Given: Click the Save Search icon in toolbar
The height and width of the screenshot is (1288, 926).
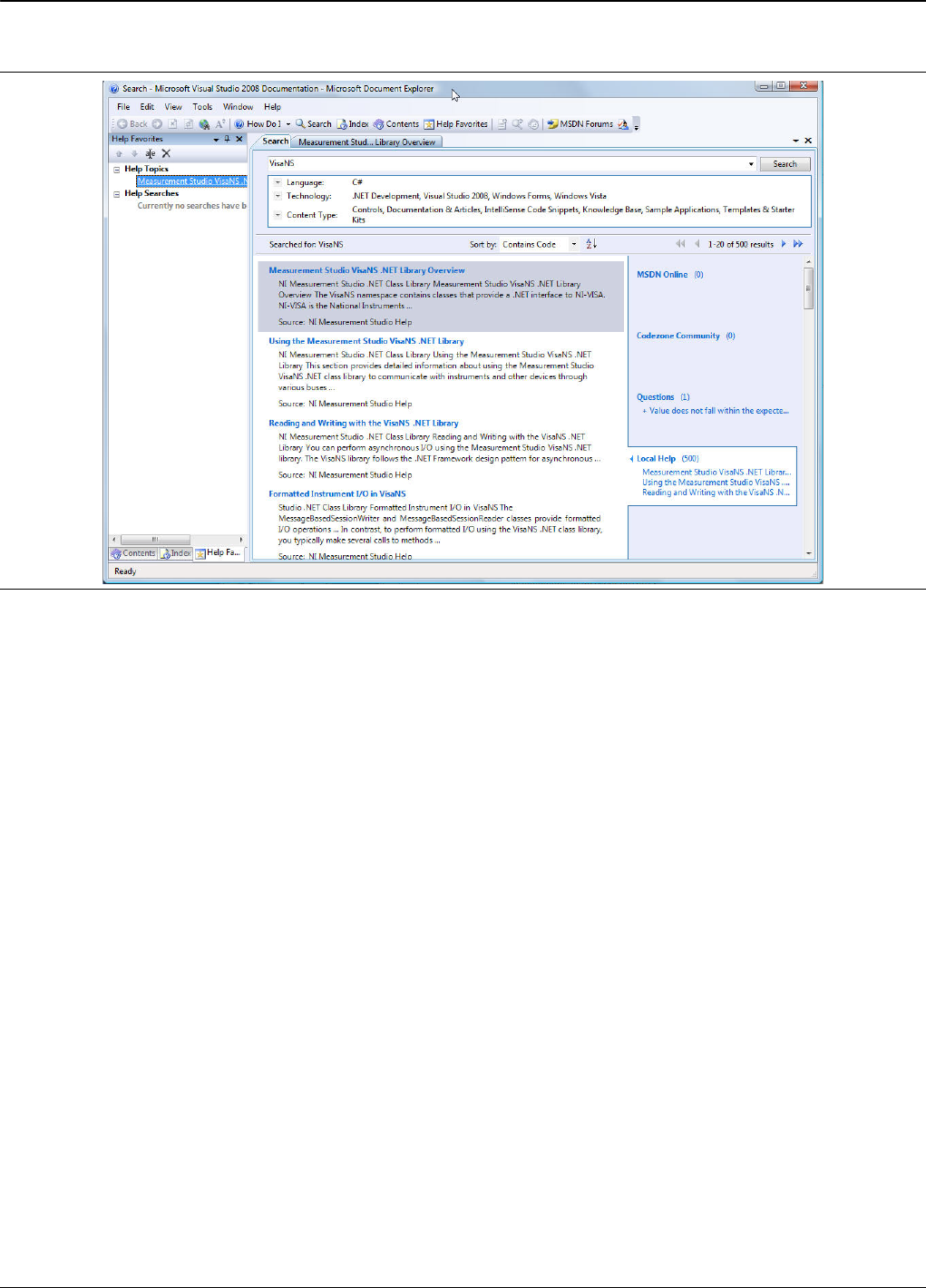Looking at the screenshot, I should point(517,124).
